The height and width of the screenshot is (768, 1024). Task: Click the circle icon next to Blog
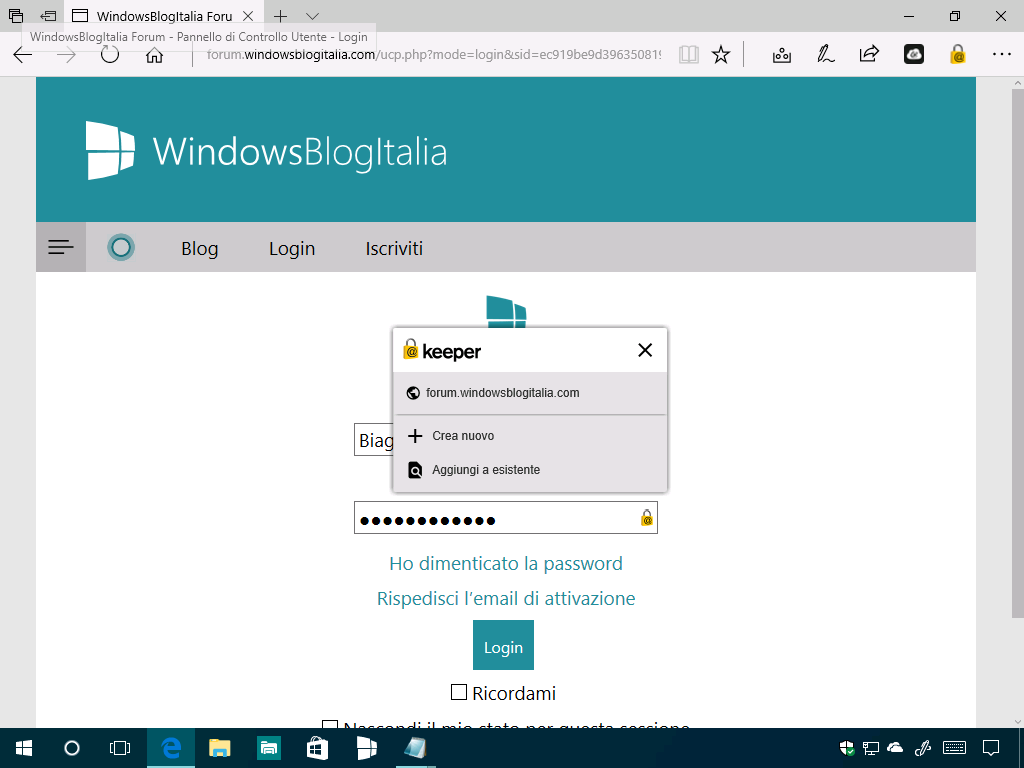[x=121, y=248]
